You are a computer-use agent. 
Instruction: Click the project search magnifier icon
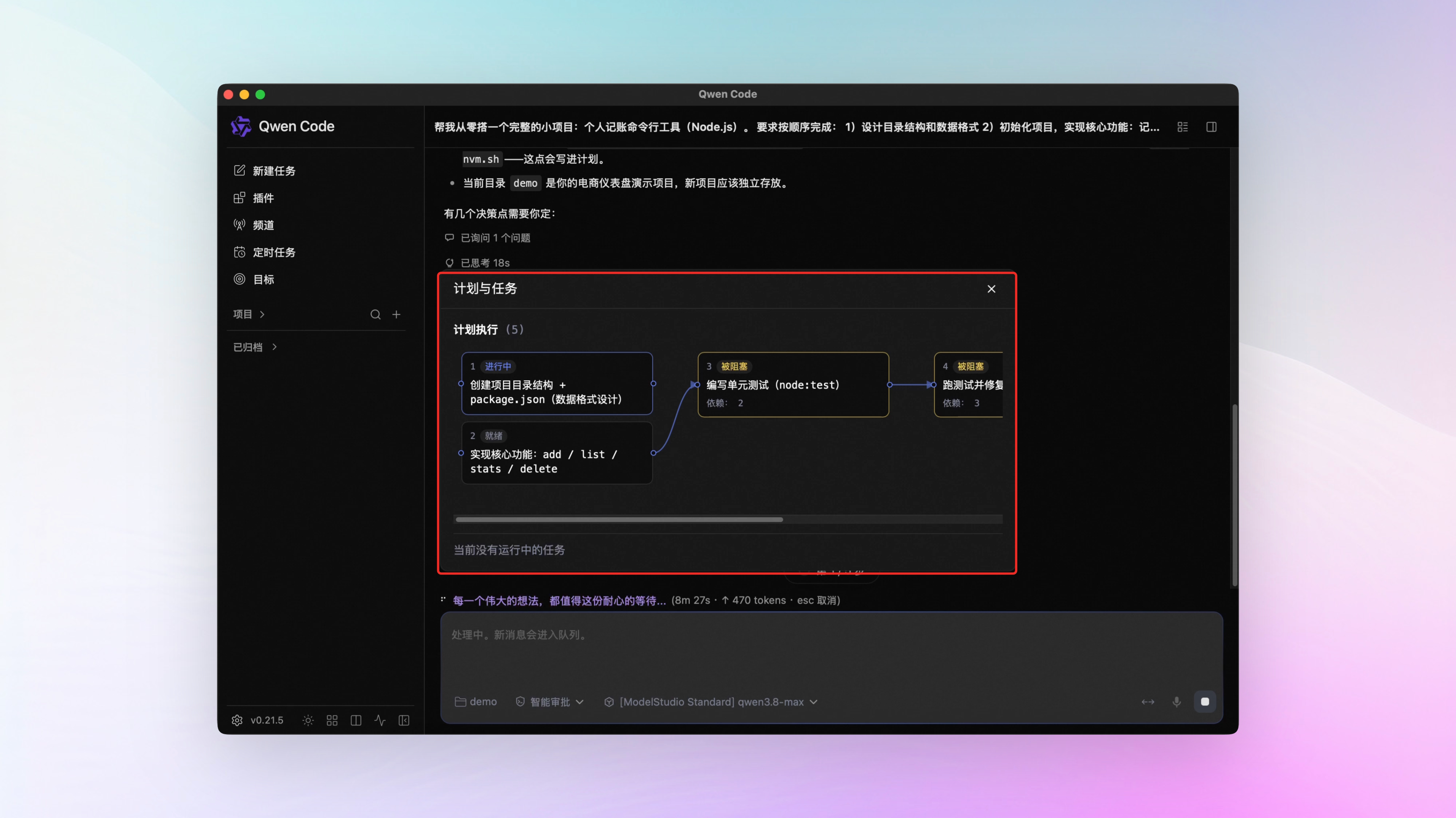(375, 314)
